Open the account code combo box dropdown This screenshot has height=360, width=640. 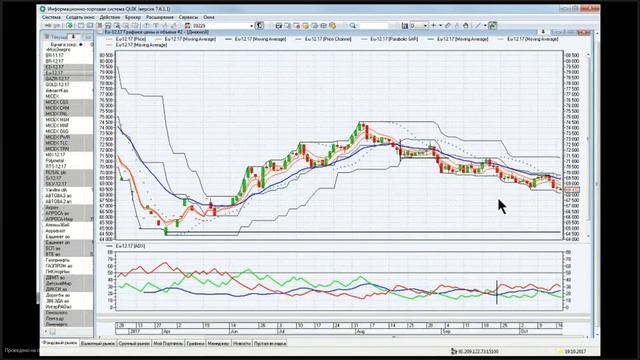[251, 26]
